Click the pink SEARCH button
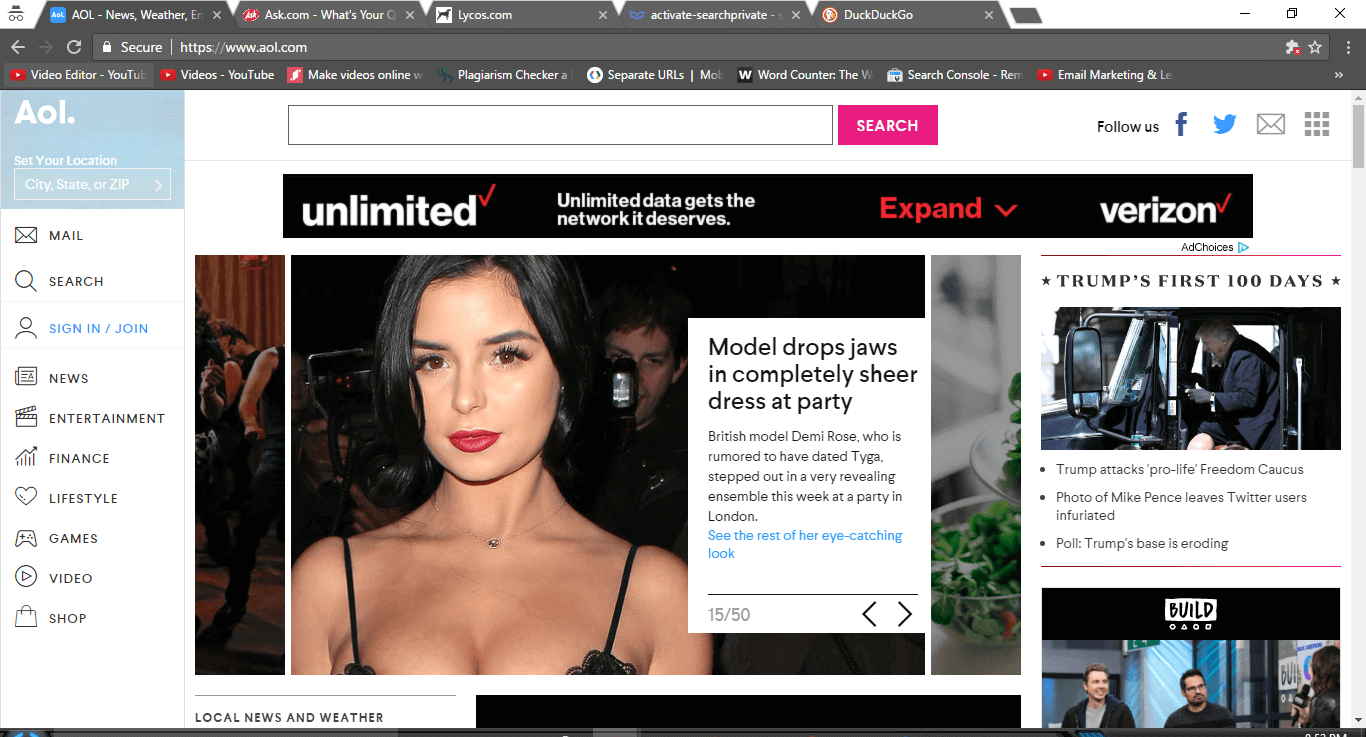This screenshot has width=1366, height=737. pos(887,125)
